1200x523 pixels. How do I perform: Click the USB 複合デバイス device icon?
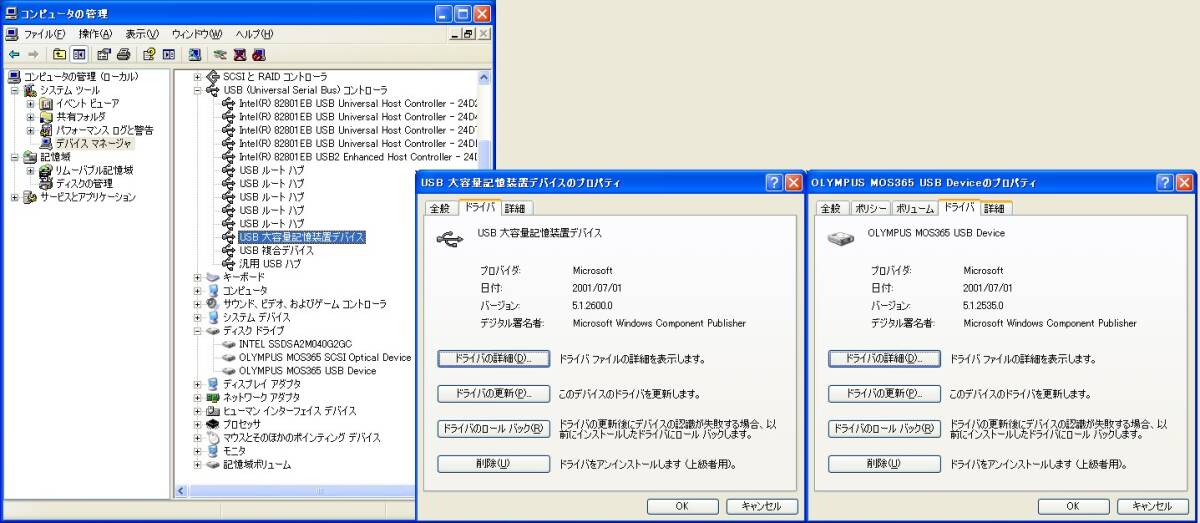click(229, 250)
